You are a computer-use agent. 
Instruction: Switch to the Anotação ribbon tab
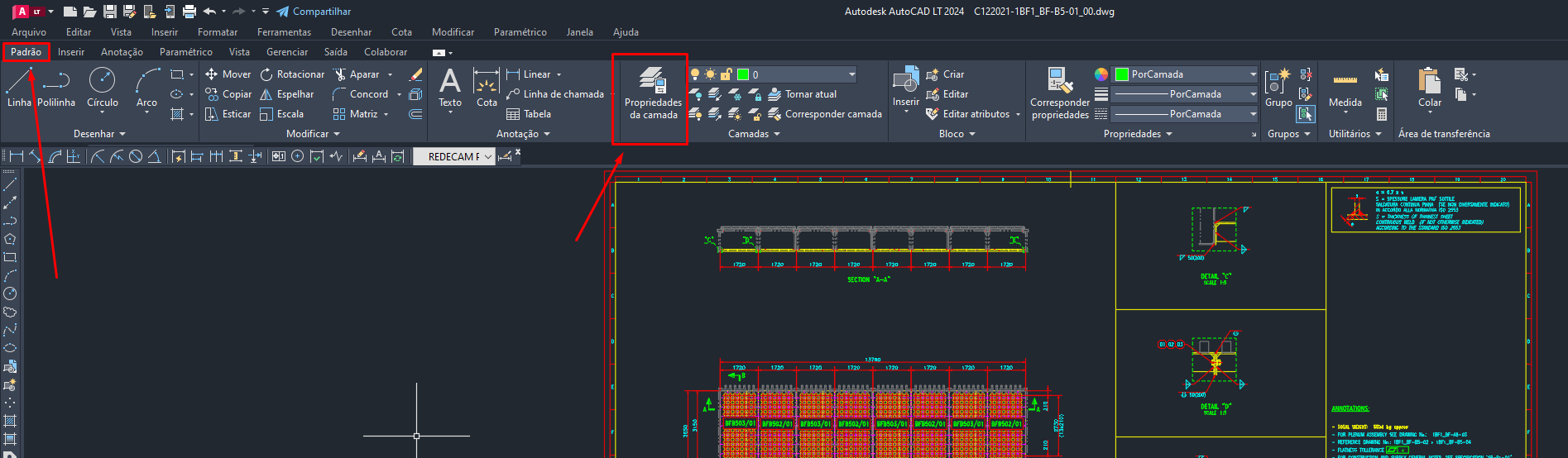(122, 52)
